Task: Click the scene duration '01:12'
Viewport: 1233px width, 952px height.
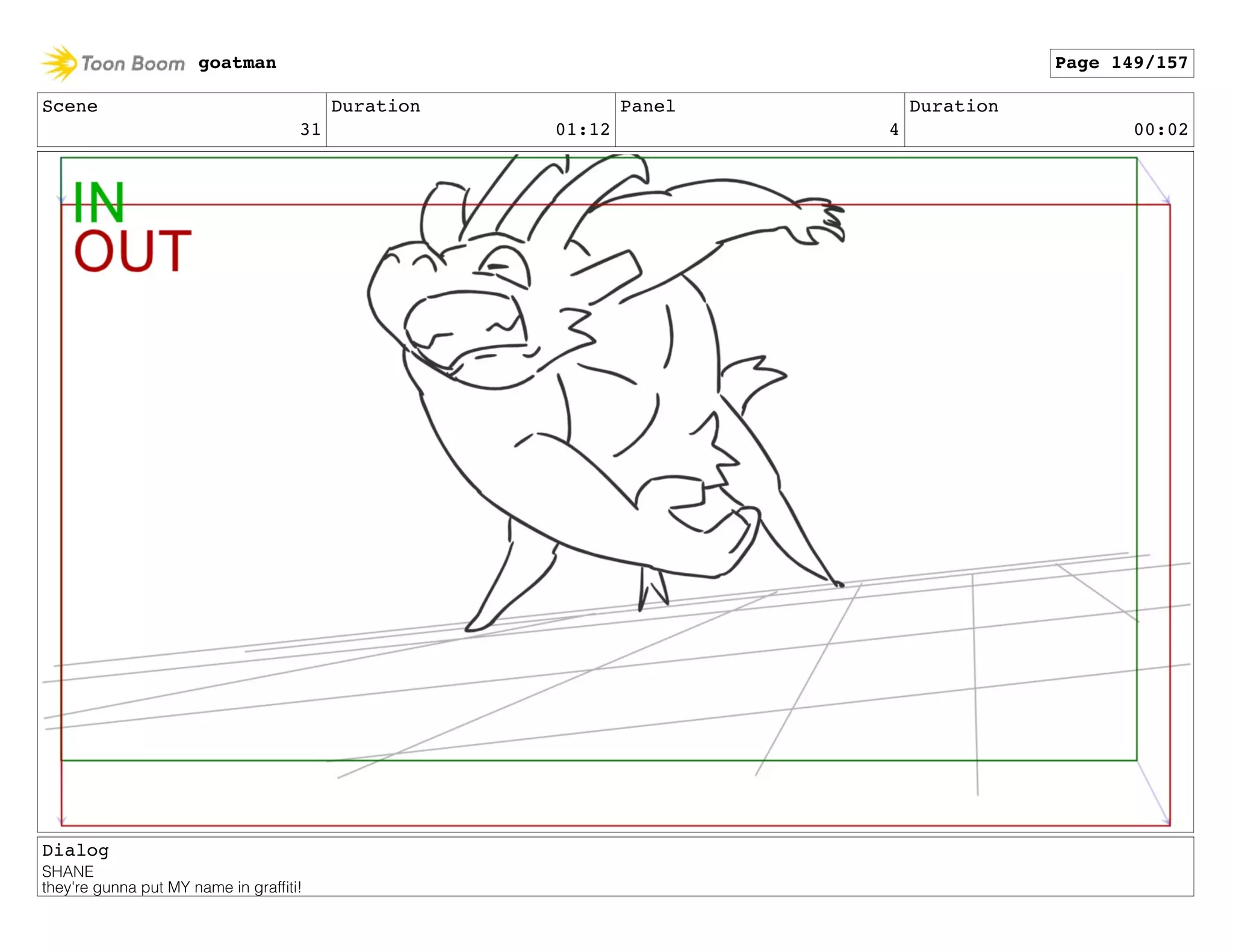Action: [582, 129]
